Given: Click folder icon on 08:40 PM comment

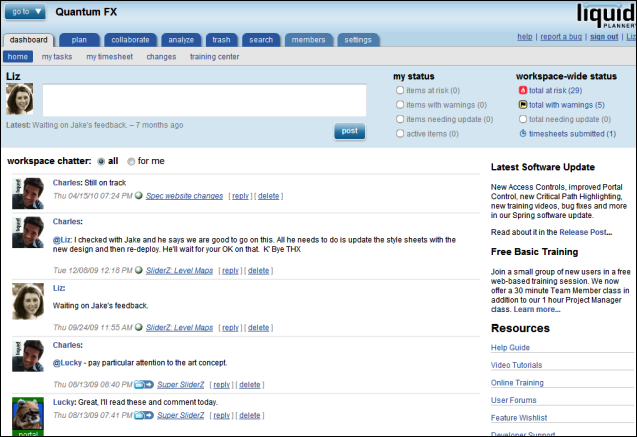Looking at the screenshot, I should [x=144, y=384].
